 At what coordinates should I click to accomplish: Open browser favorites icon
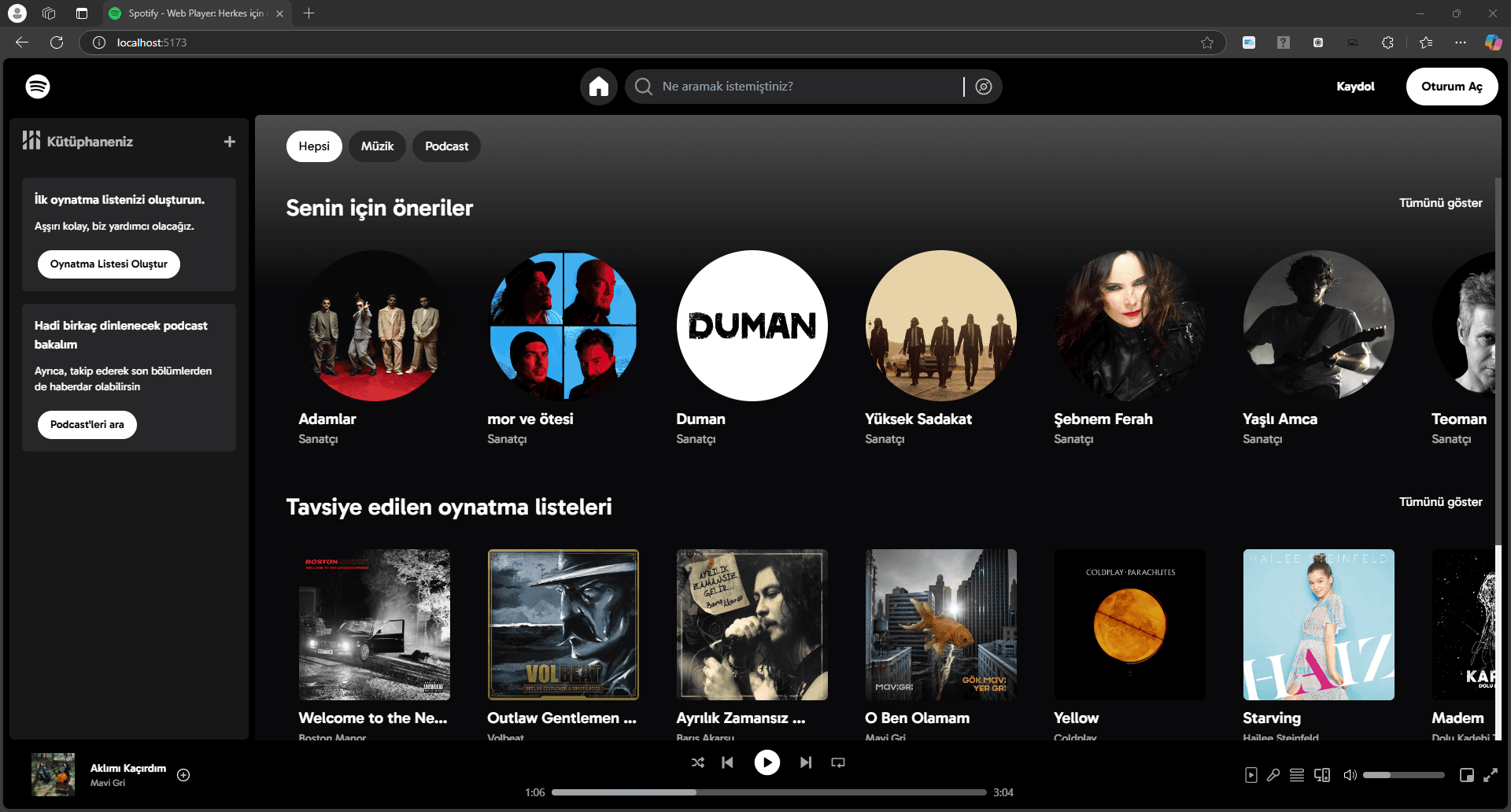[1426, 42]
